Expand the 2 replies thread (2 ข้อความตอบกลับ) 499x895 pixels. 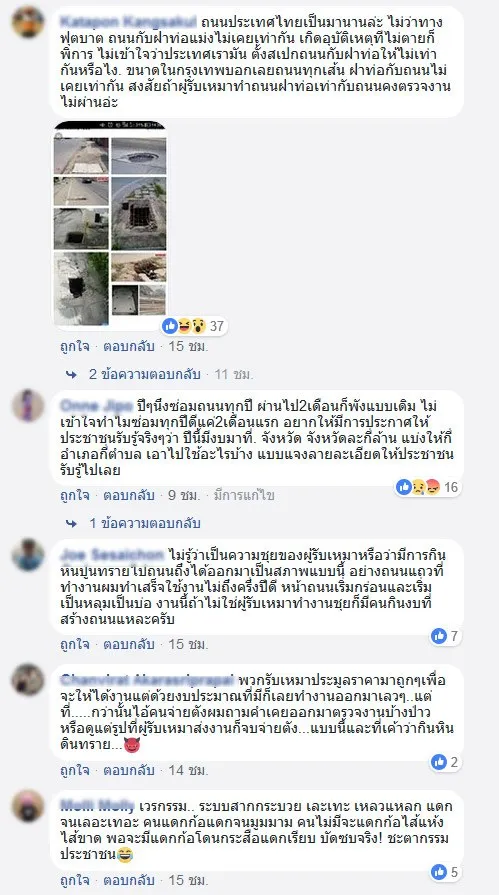(x=144, y=374)
